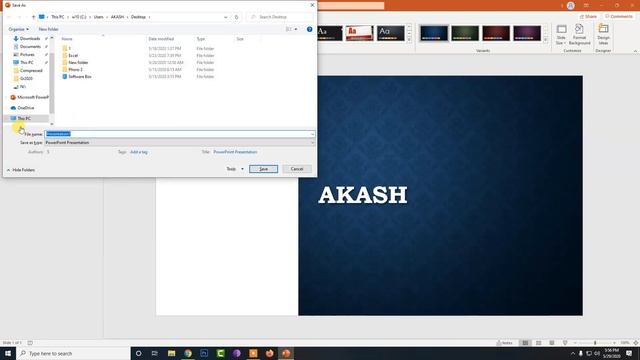The image size is (640, 360).
Task: Collapse folder pane with Hide Folders
Action: [21, 170]
